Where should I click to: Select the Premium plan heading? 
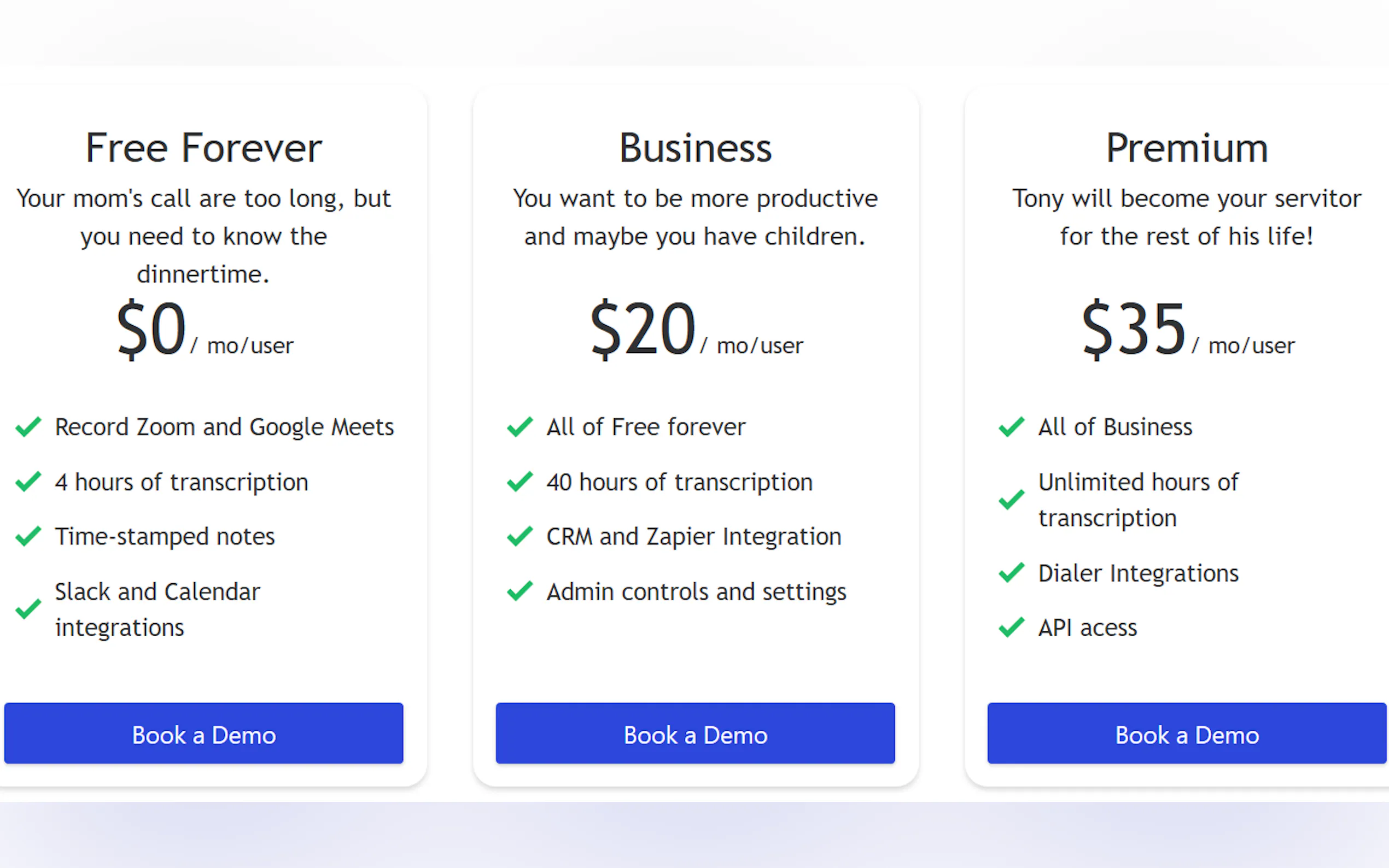tap(1187, 148)
